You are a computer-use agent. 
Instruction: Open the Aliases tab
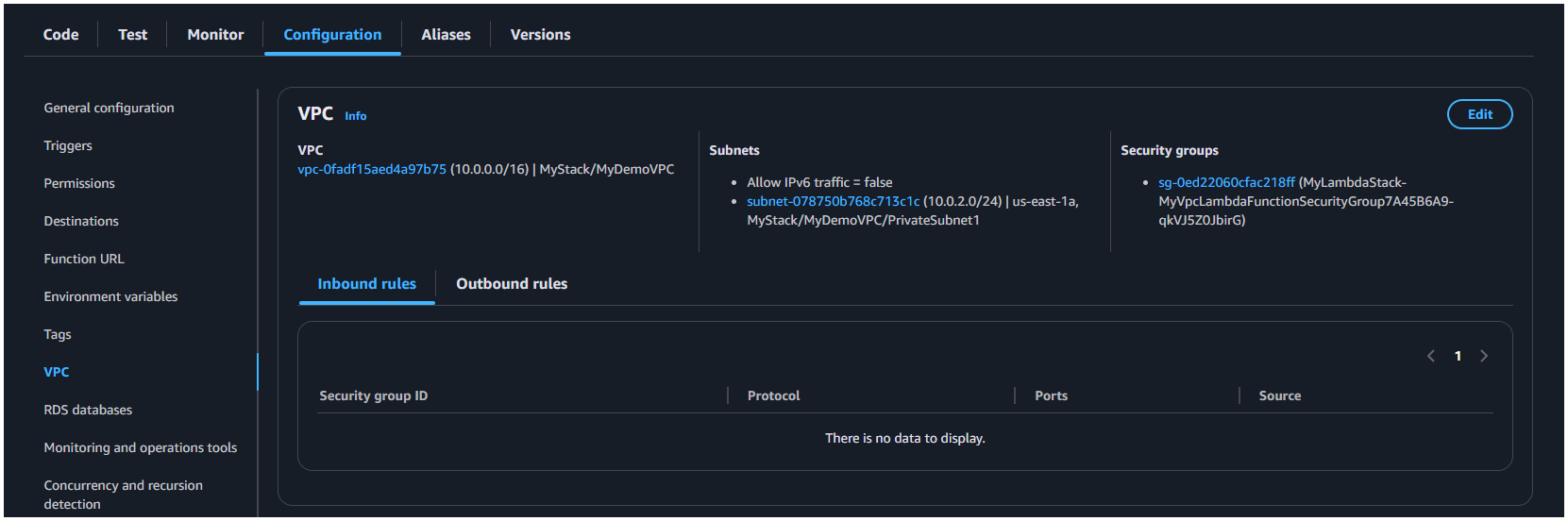point(446,35)
